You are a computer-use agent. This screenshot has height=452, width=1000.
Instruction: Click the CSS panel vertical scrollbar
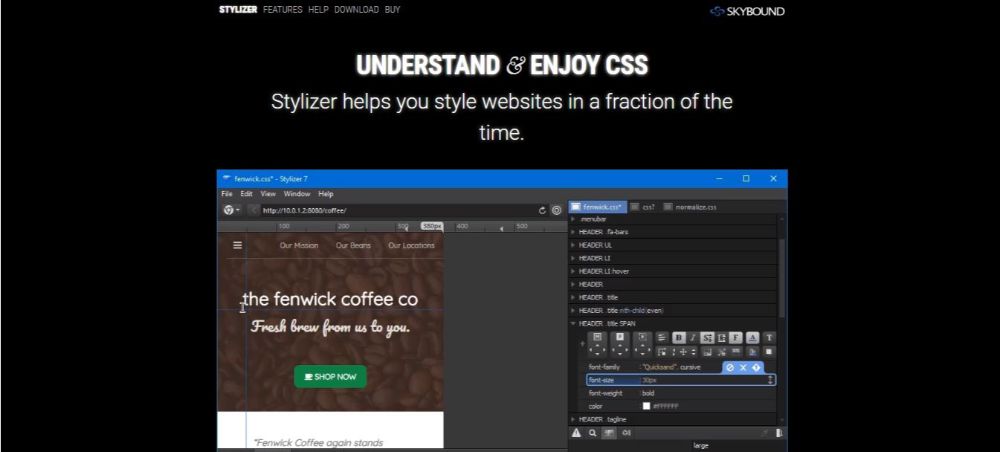coord(781,277)
